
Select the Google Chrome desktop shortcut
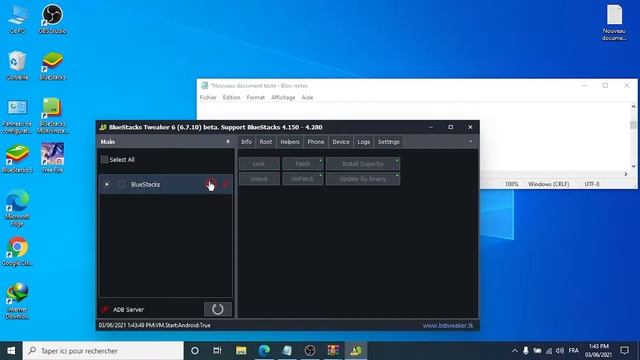pos(17,251)
